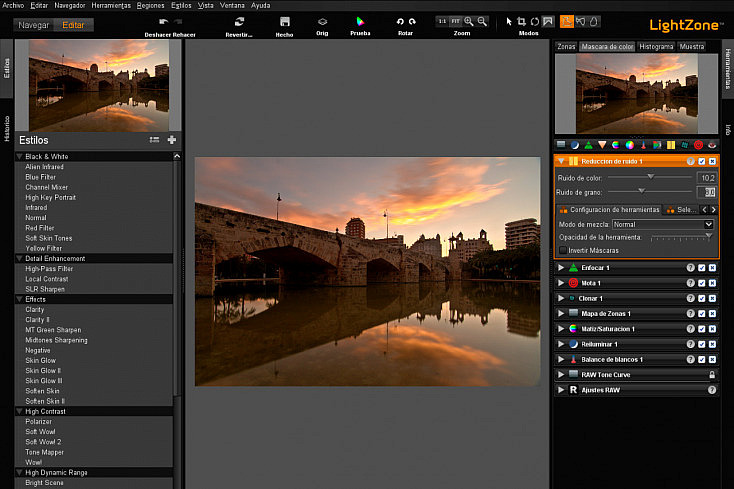Toggle Clonar 1 tool checkbox
Screen dimensions: 734x489
(x=702, y=298)
